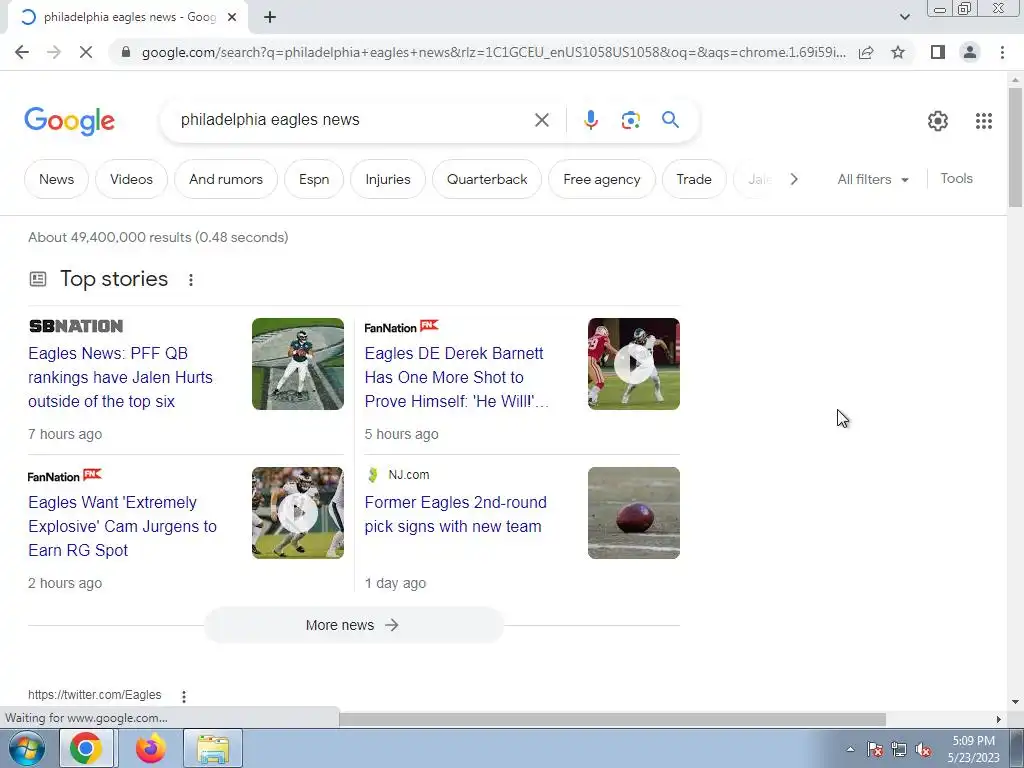
Task: Bookmark this page with the star icon
Action: pos(898,52)
